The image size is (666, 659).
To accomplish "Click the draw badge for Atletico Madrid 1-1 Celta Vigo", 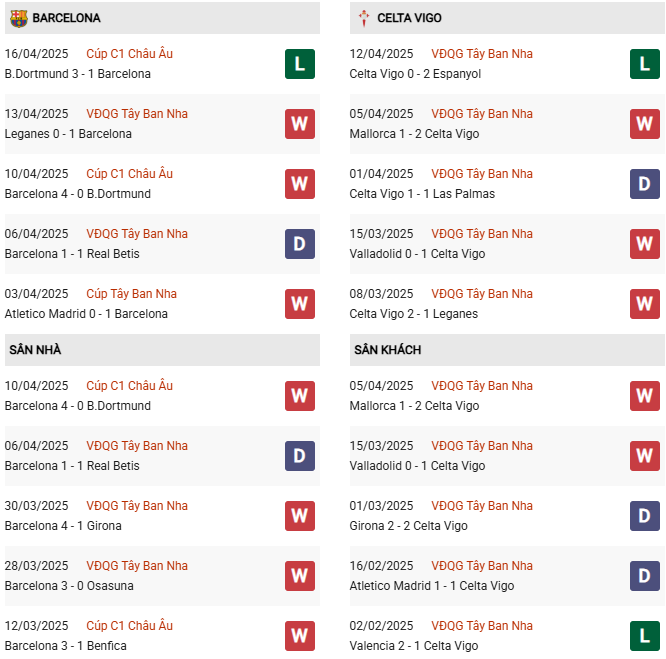I will (x=645, y=576).
